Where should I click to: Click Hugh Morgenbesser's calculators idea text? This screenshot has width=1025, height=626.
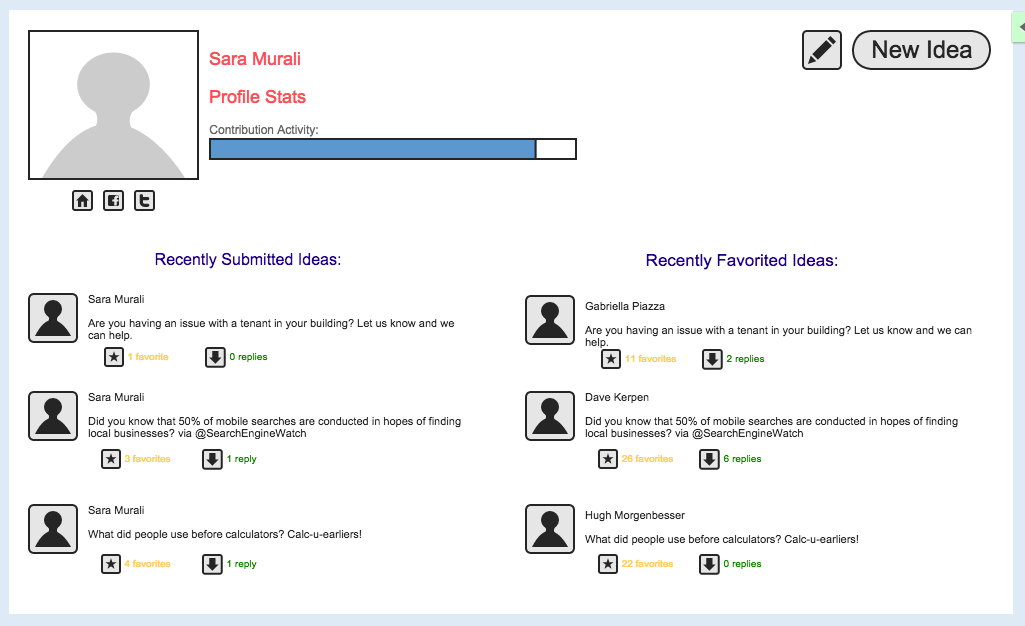(722, 539)
